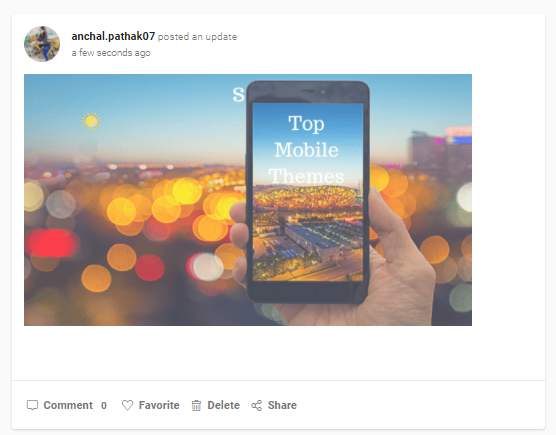Click the speech bubble Comment icon

point(32,405)
